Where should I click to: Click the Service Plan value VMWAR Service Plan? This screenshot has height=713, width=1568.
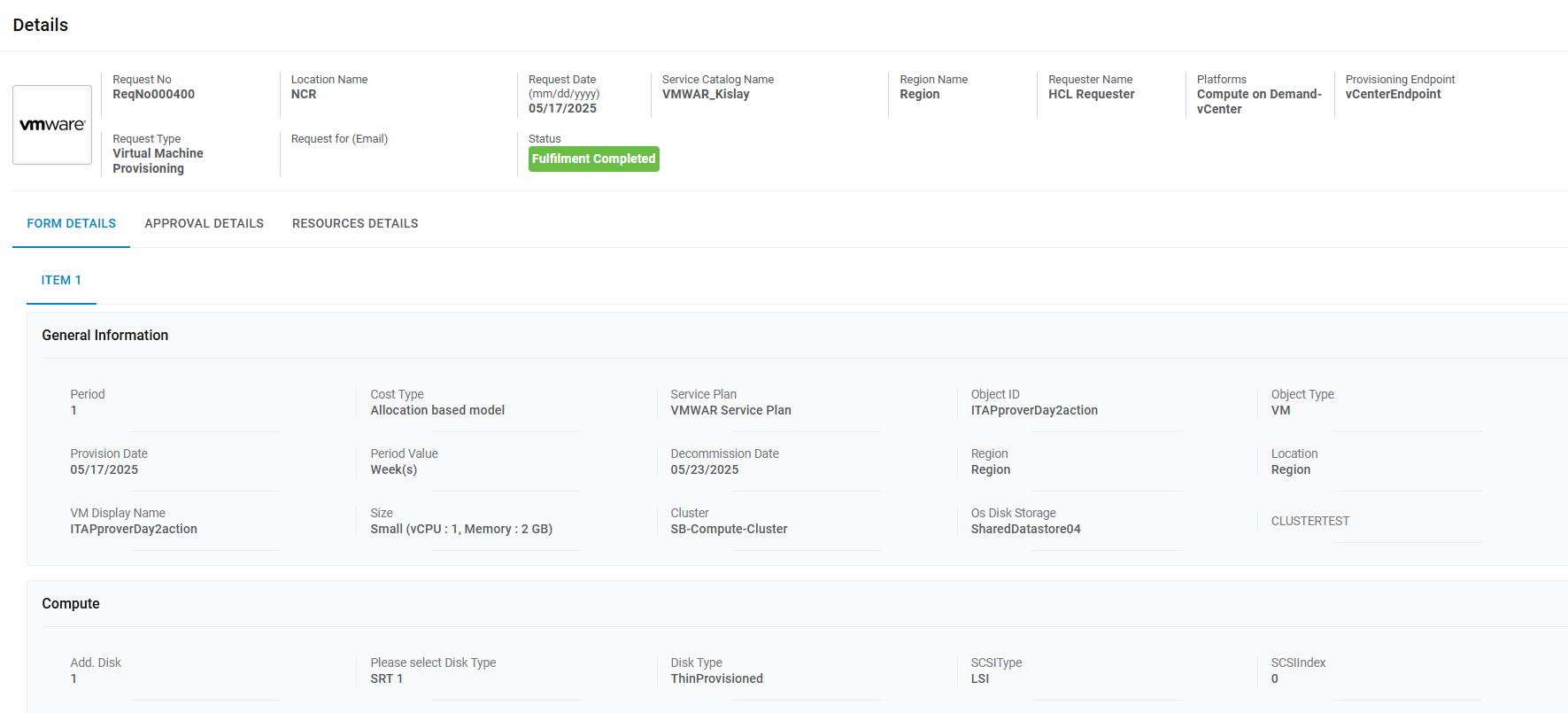(x=730, y=410)
